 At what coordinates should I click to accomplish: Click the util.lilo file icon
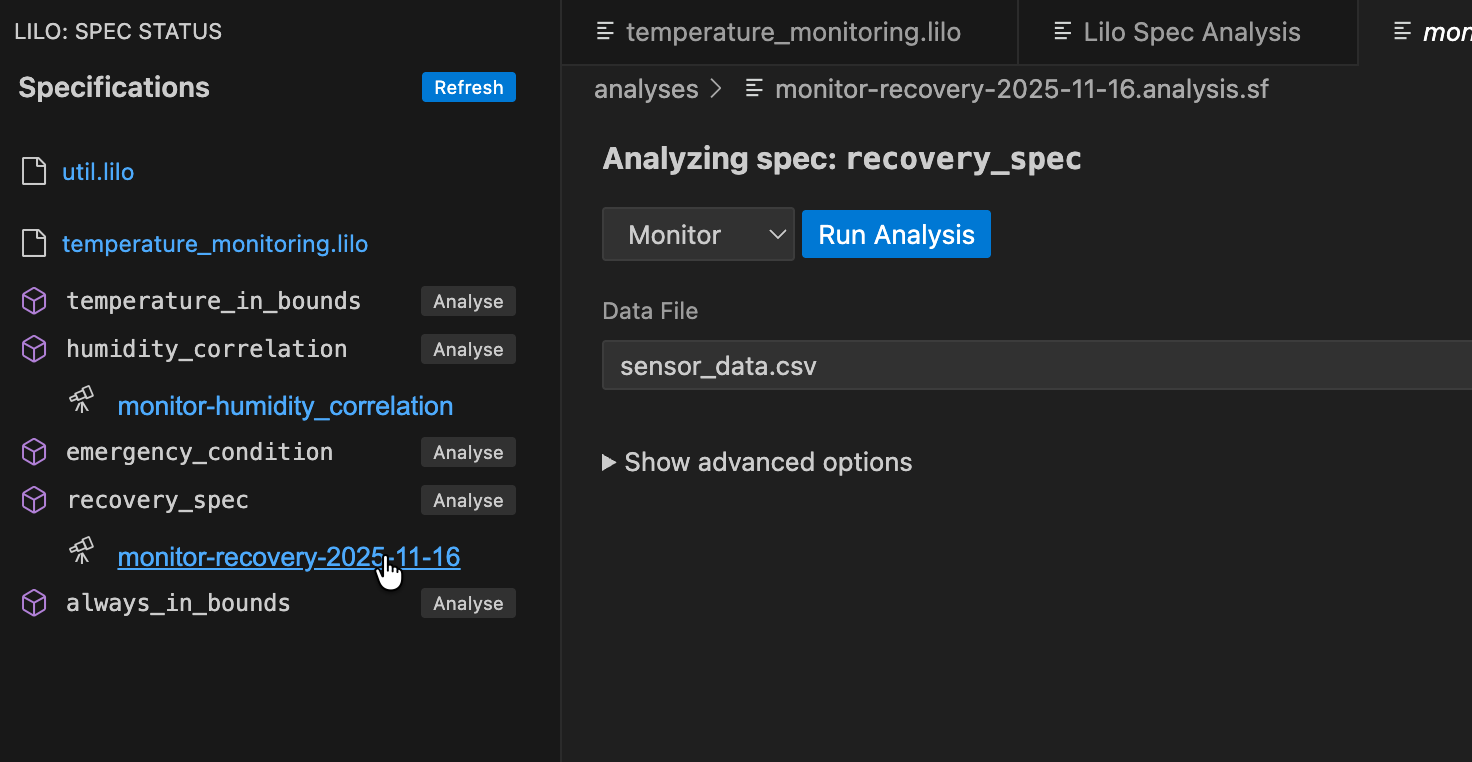(34, 172)
